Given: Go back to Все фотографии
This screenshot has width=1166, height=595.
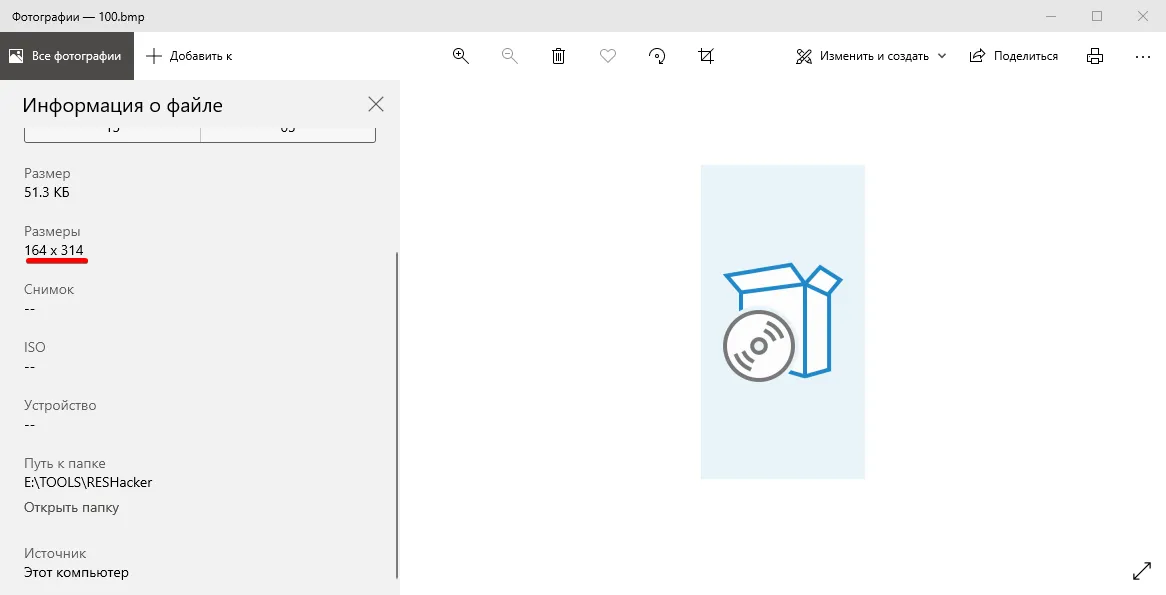Looking at the screenshot, I should click(x=67, y=56).
